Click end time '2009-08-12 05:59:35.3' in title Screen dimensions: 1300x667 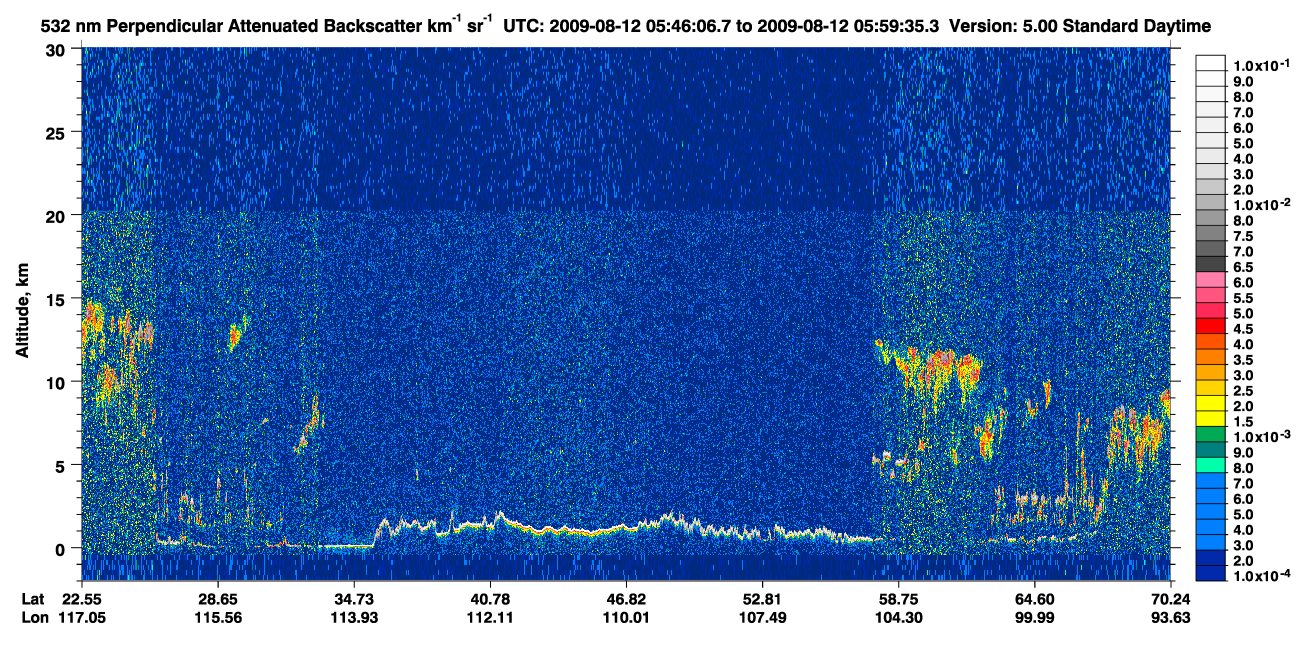pyautogui.click(x=849, y=25)
